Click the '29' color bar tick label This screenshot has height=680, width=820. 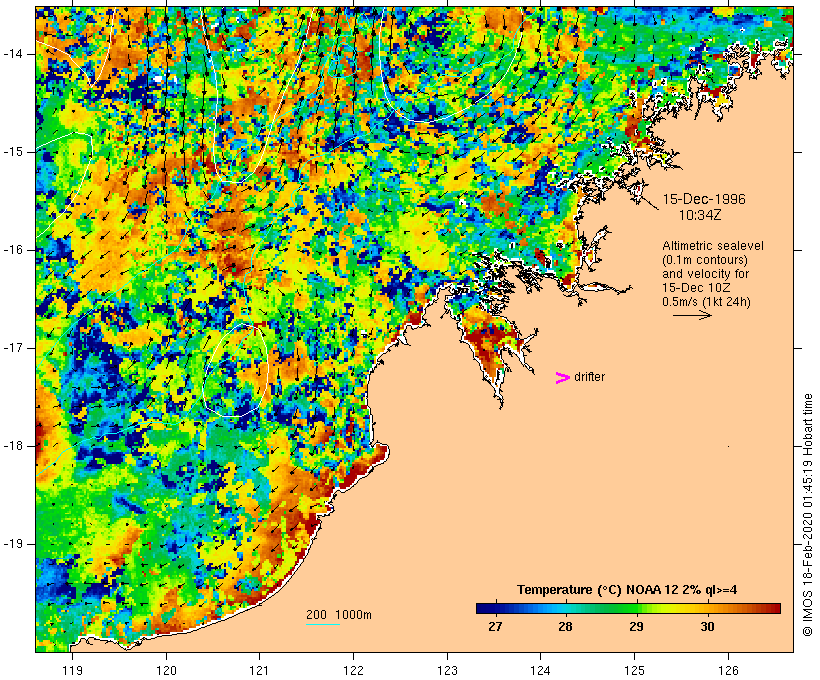pos(636,626)
